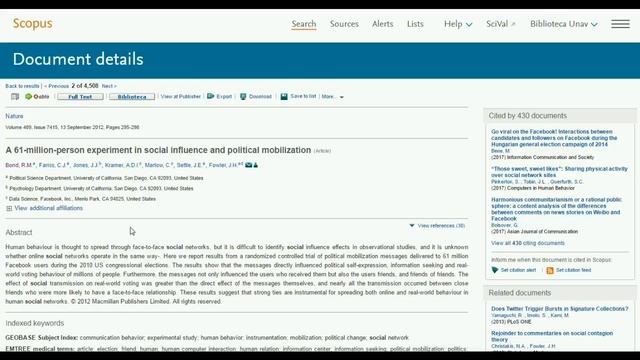Click the GEOBASE Subject Index keywords line
640x360 pixels.
pos(207,338)
